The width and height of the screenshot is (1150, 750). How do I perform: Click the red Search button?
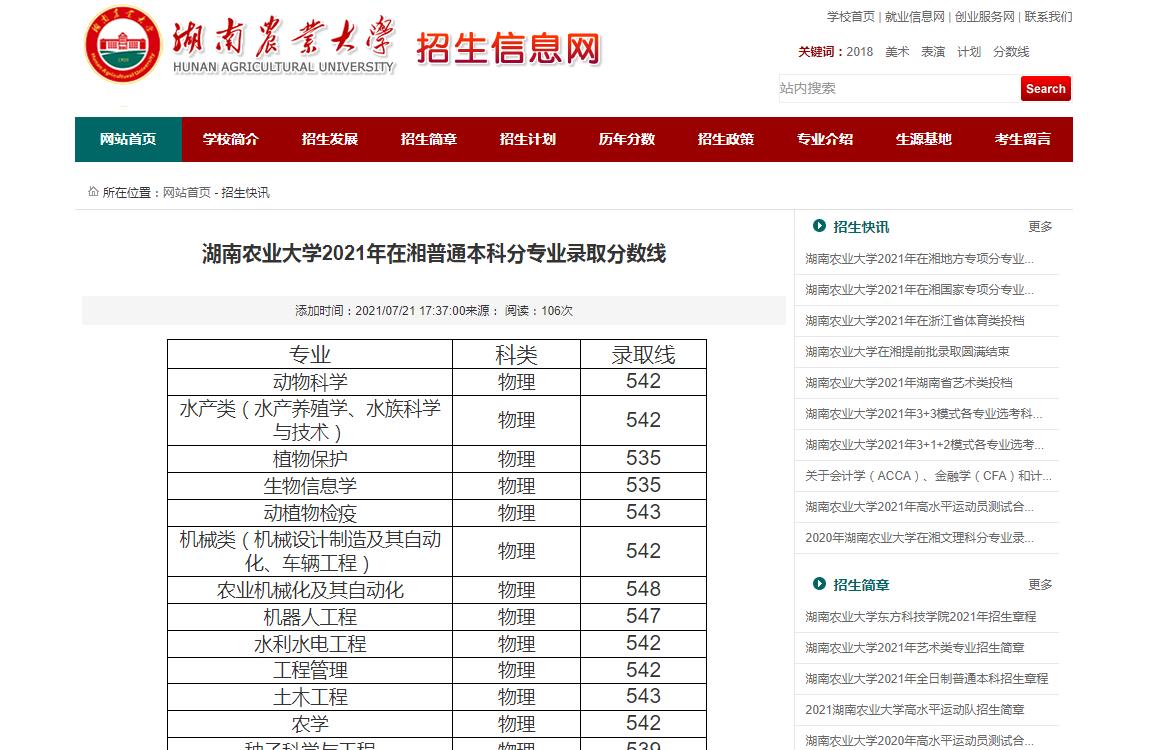tap(1046, 89)
